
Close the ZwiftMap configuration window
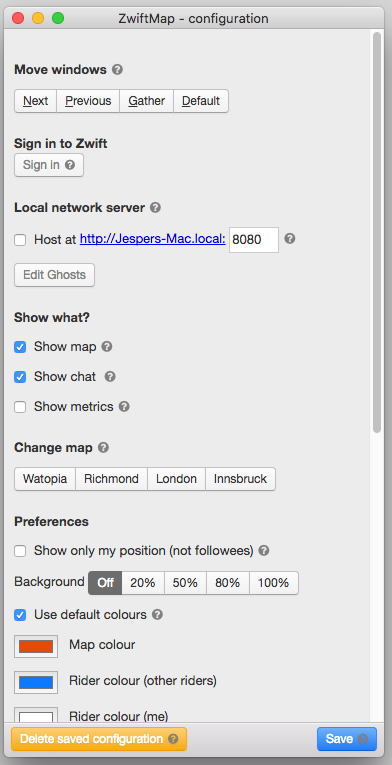click(x=18, y=19)
